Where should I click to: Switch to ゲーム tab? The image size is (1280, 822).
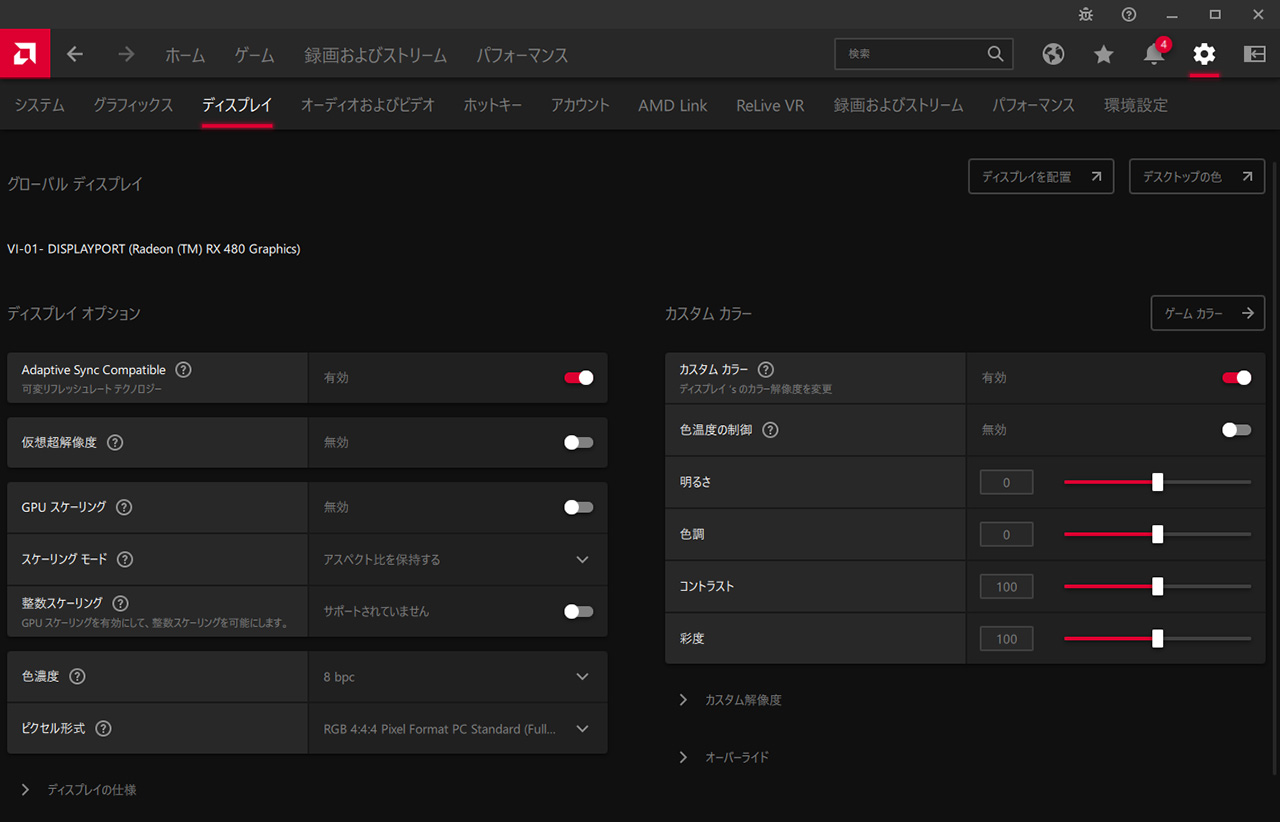[x=254, y=55]
